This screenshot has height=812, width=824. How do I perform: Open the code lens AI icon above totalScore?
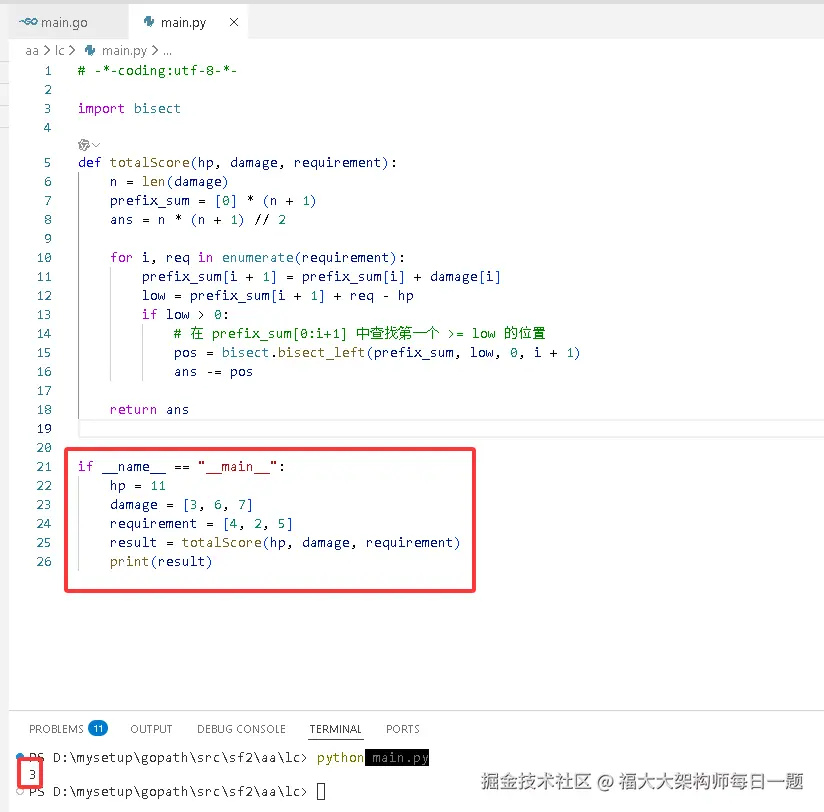pyautogui.click(x=84, y=145)
